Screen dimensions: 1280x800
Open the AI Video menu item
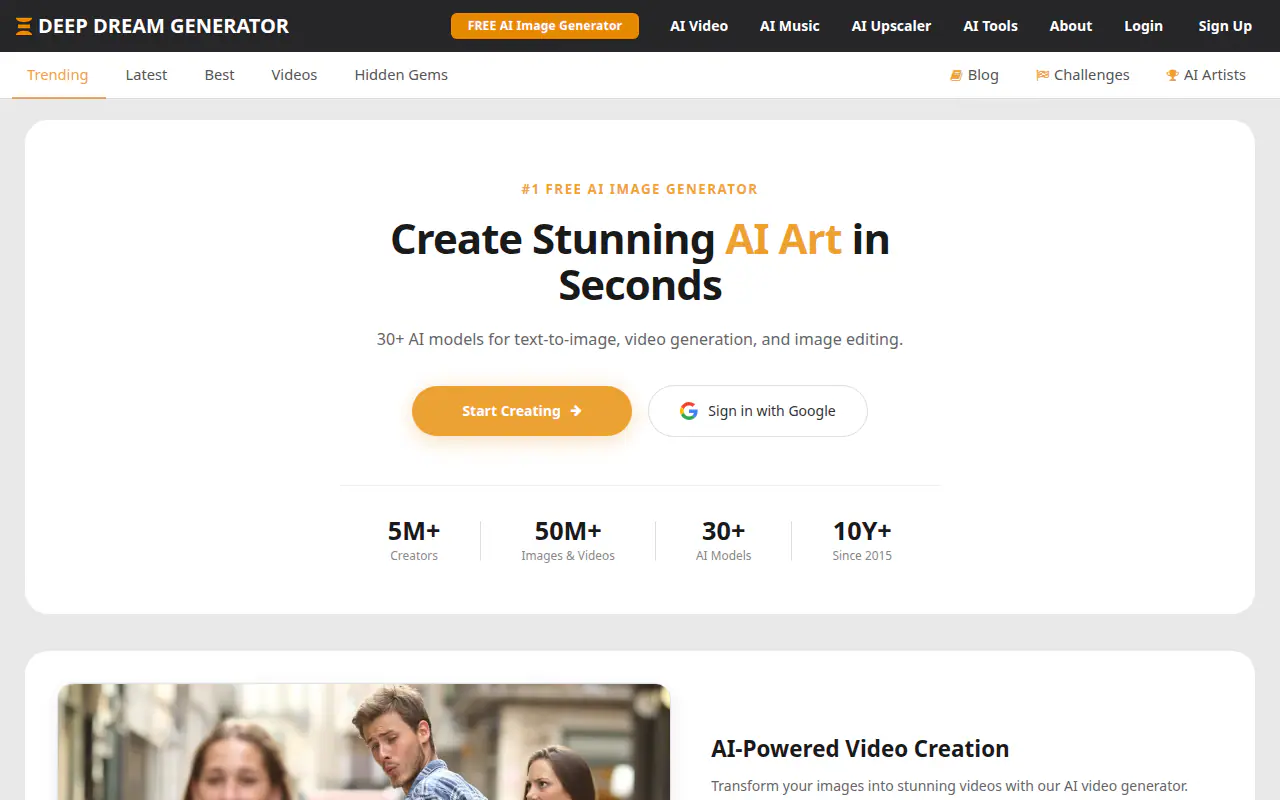699,26
